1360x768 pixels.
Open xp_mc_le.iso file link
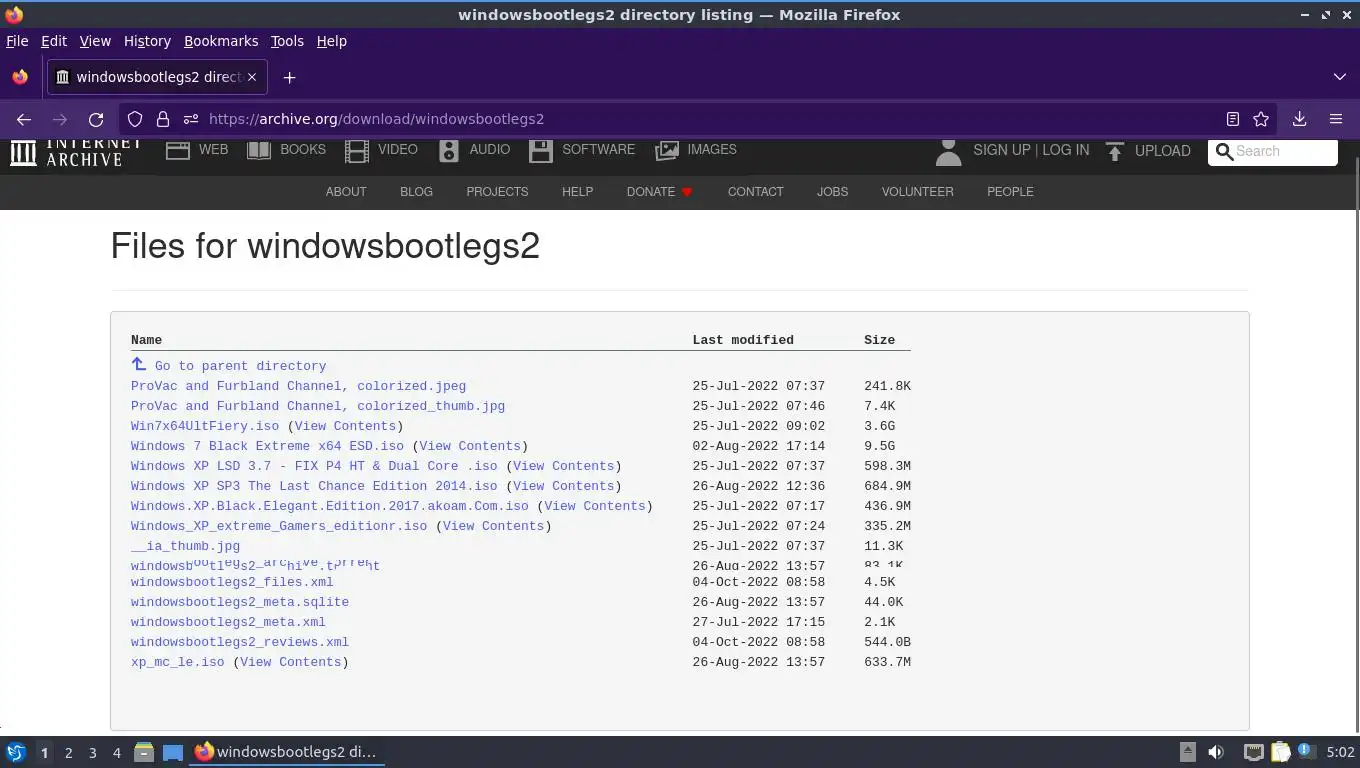pos(178,662)
